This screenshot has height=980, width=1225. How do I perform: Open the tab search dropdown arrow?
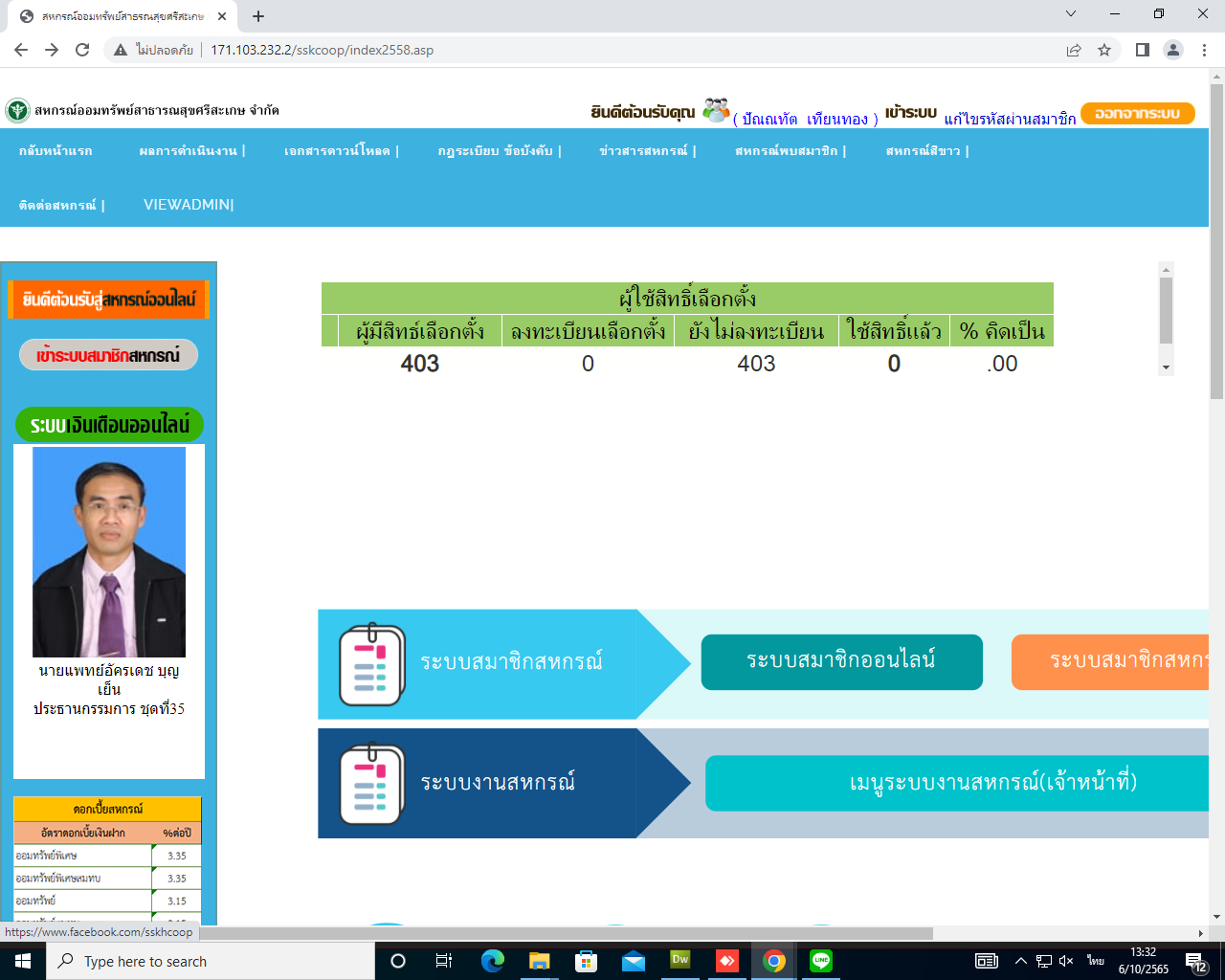point(1071,14)
